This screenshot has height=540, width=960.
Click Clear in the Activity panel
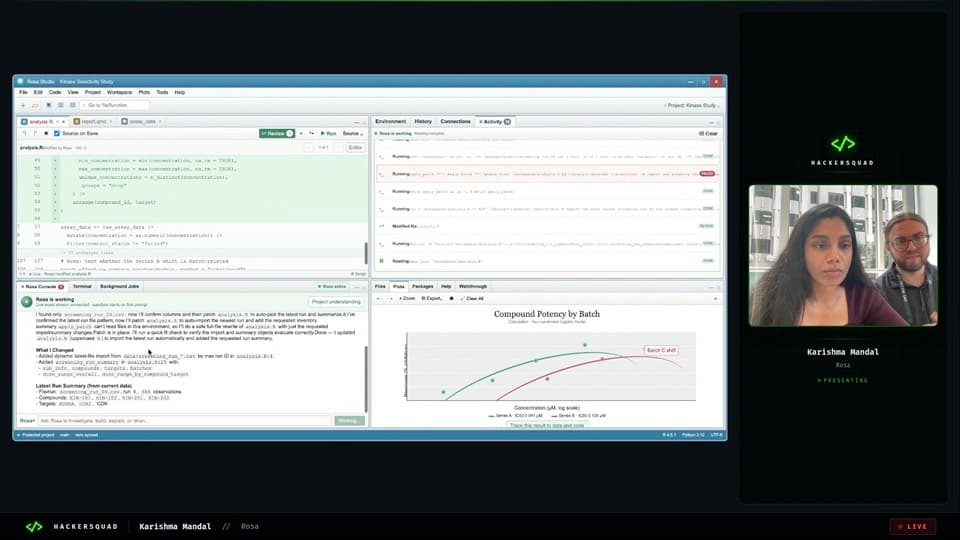tap(708, 133)
